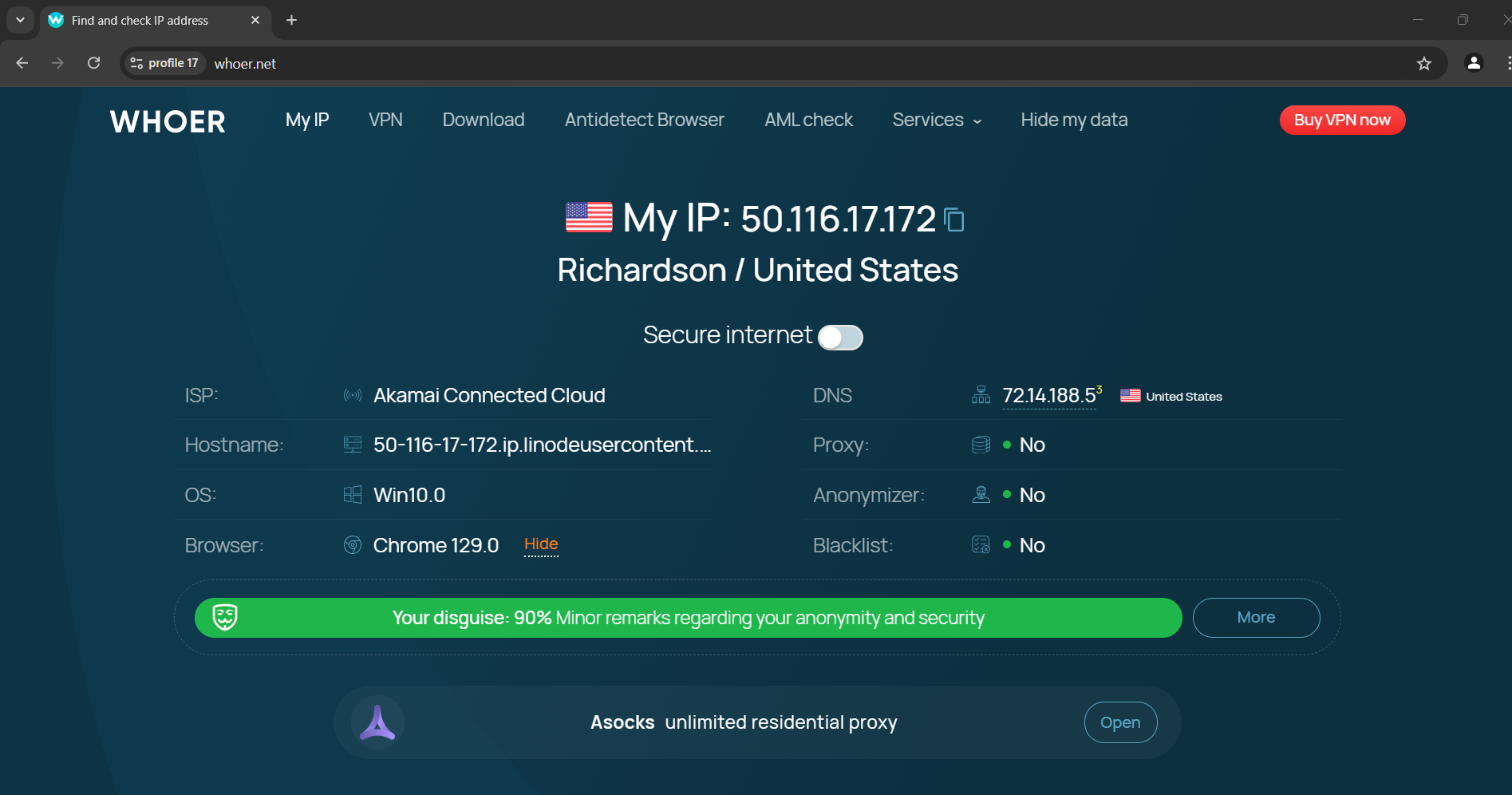This screenshot has height=795, width=1512.
Task: Click the ISP signal icon
Action: pyautogui.click(x=353, y=395)
